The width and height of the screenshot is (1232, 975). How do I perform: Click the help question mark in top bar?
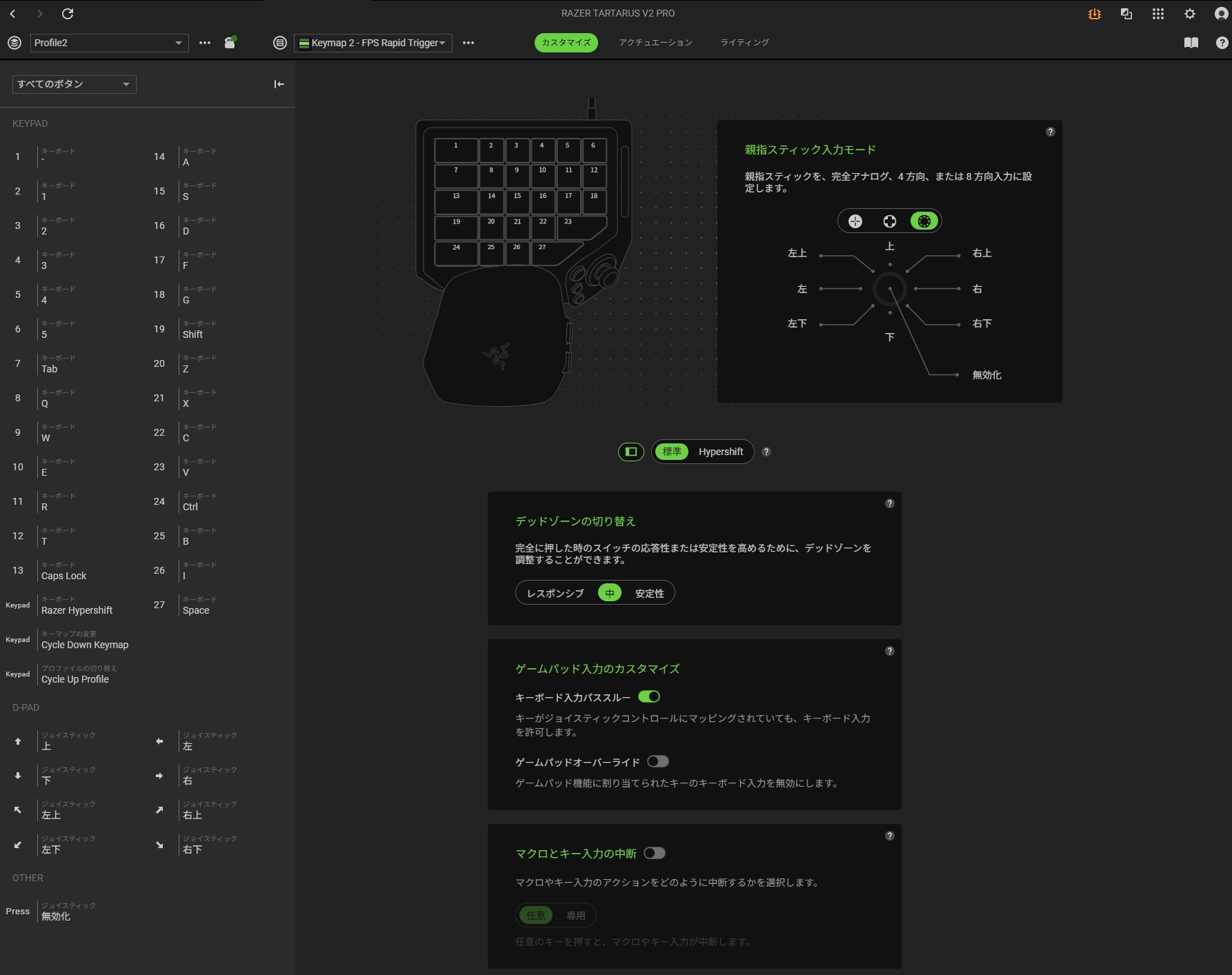coord(1222,43)
